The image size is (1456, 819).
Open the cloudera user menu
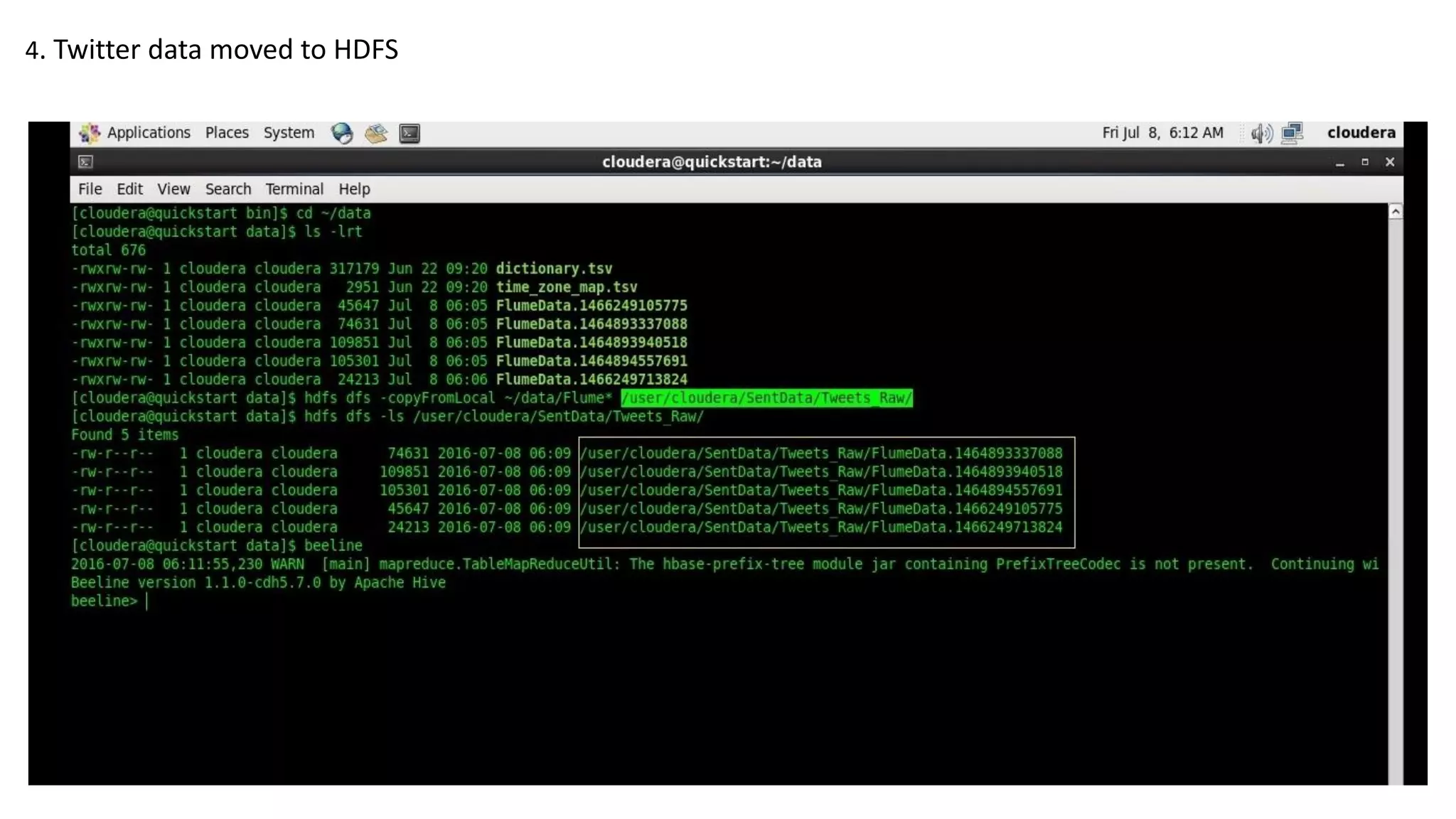click(1361, 133)
